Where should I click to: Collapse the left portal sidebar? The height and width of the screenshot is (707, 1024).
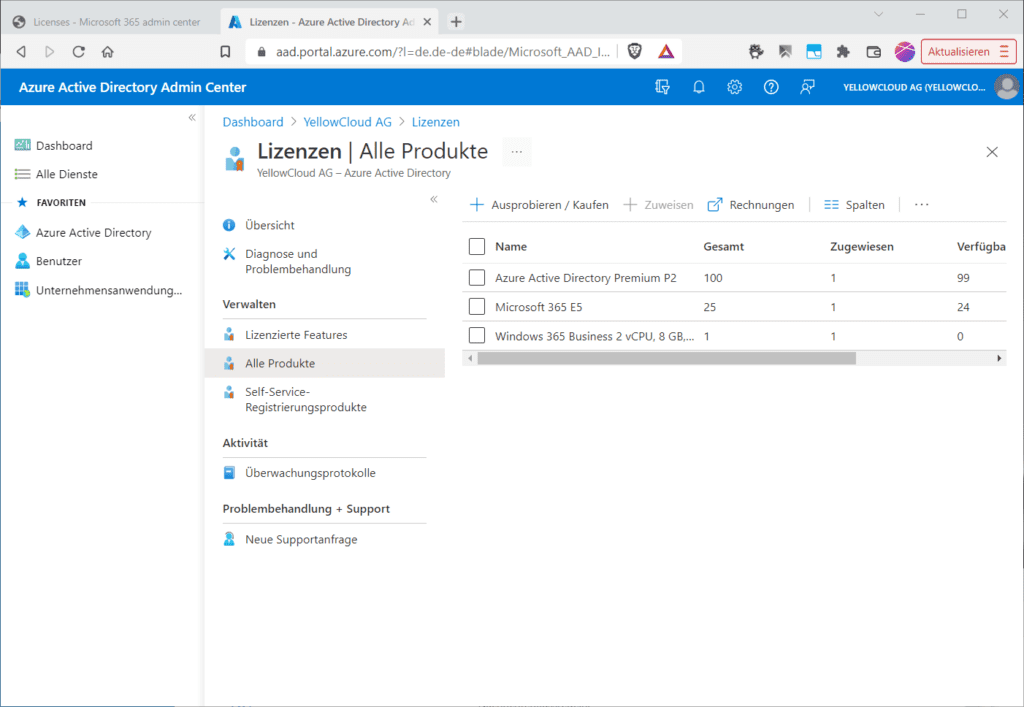192,118
